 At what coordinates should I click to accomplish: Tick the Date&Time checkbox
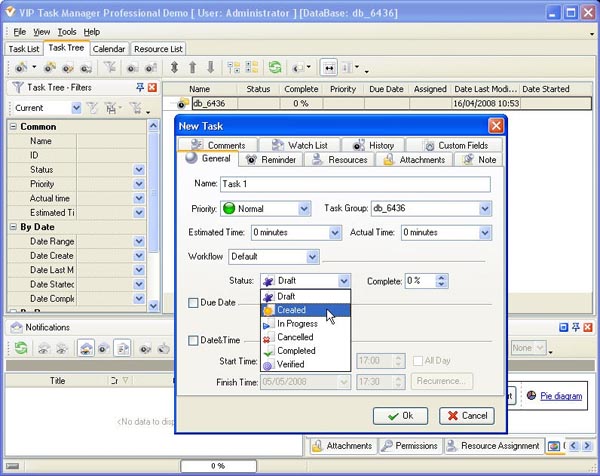(x=194, y=340)
